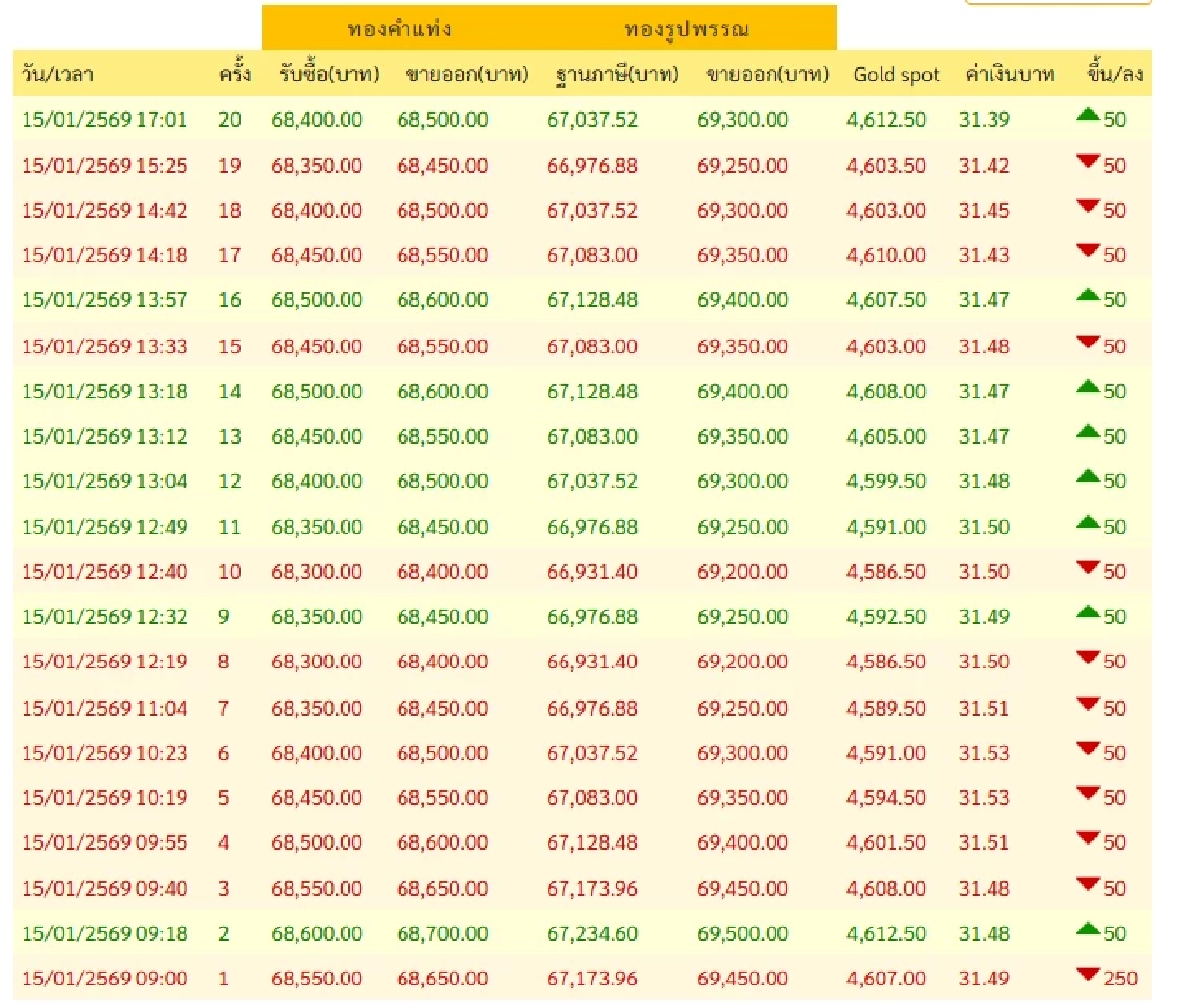This screenshot has width=1178, height=1008.
Task: Click the red down arrow in the 11:04 row
Action: [x=1088, y=704]
